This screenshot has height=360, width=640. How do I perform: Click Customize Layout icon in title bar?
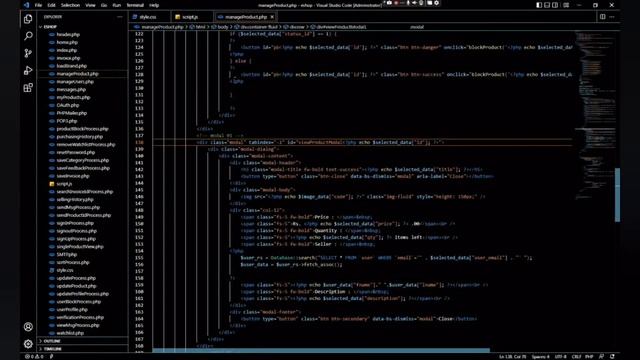(x=566, y=5)
